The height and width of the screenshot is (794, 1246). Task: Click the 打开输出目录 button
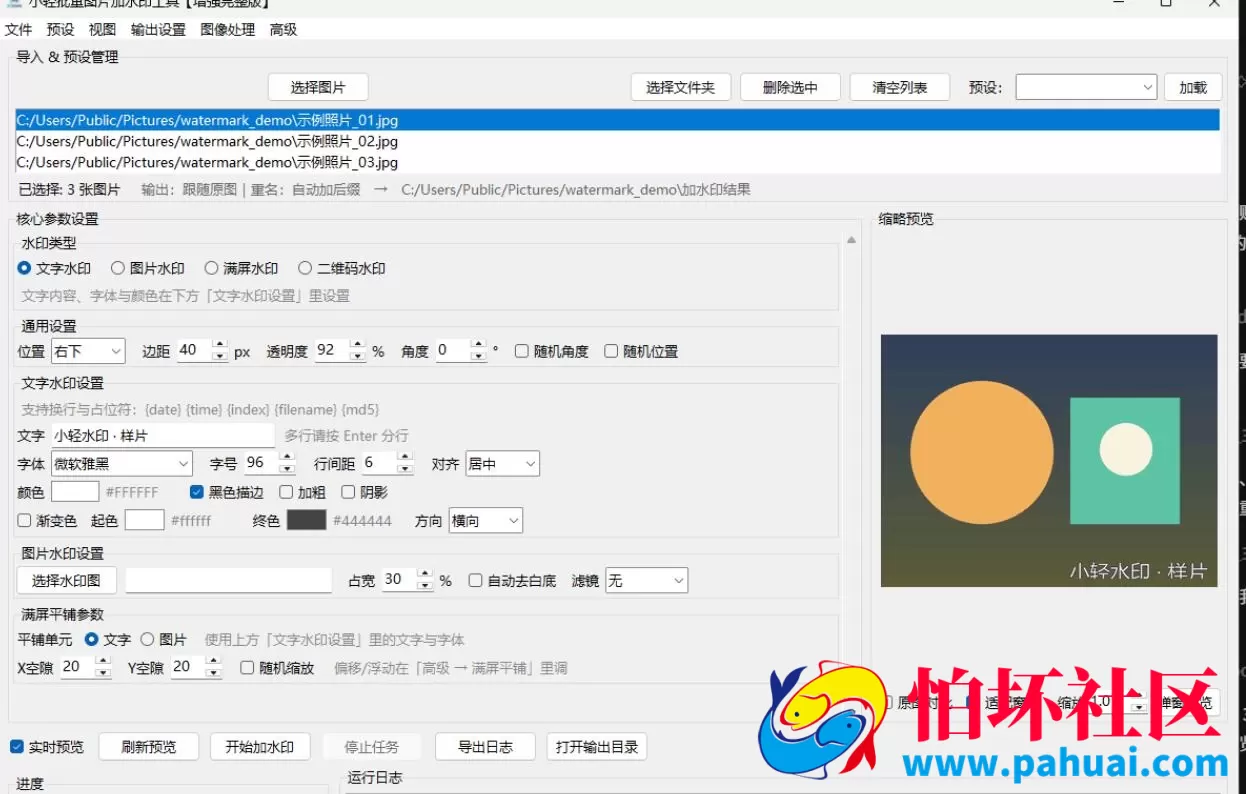(597, 747)
